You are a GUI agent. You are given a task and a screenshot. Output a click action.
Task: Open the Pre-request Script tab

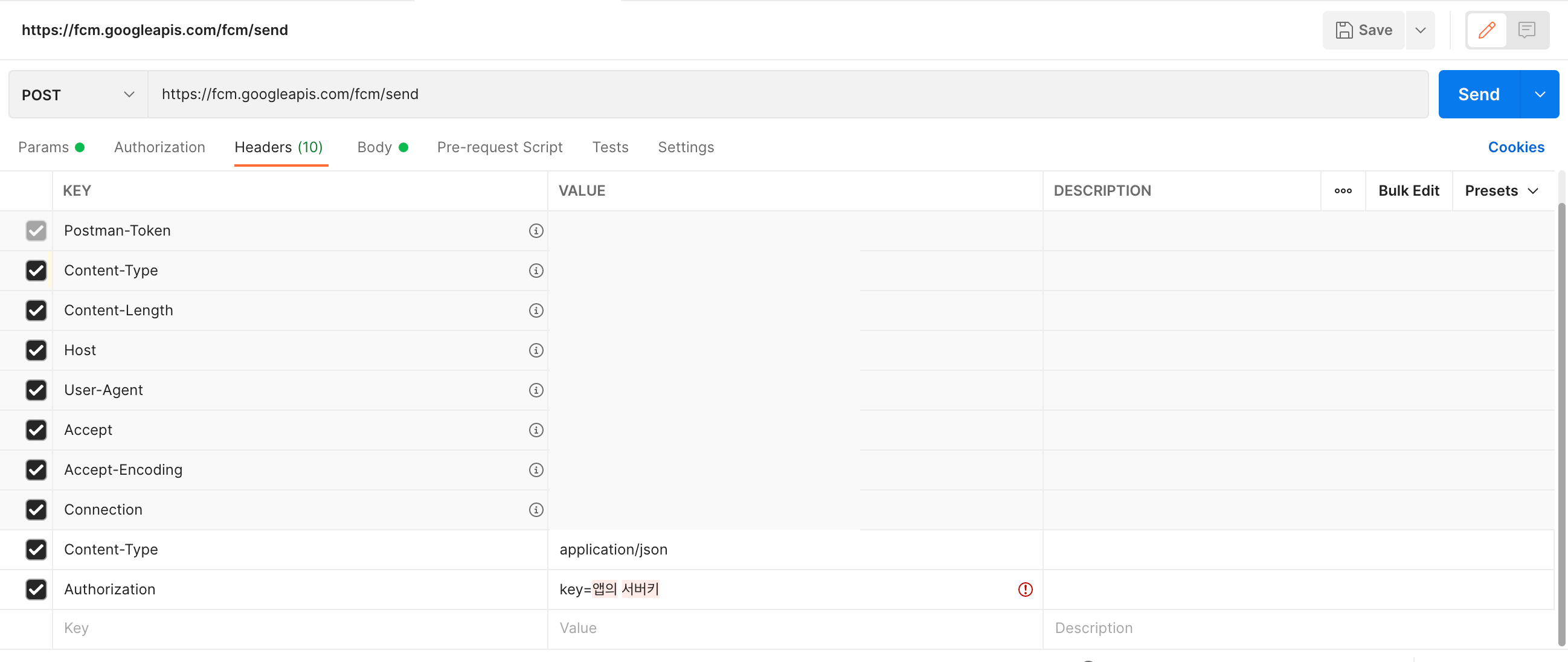(x=499, y=147)
